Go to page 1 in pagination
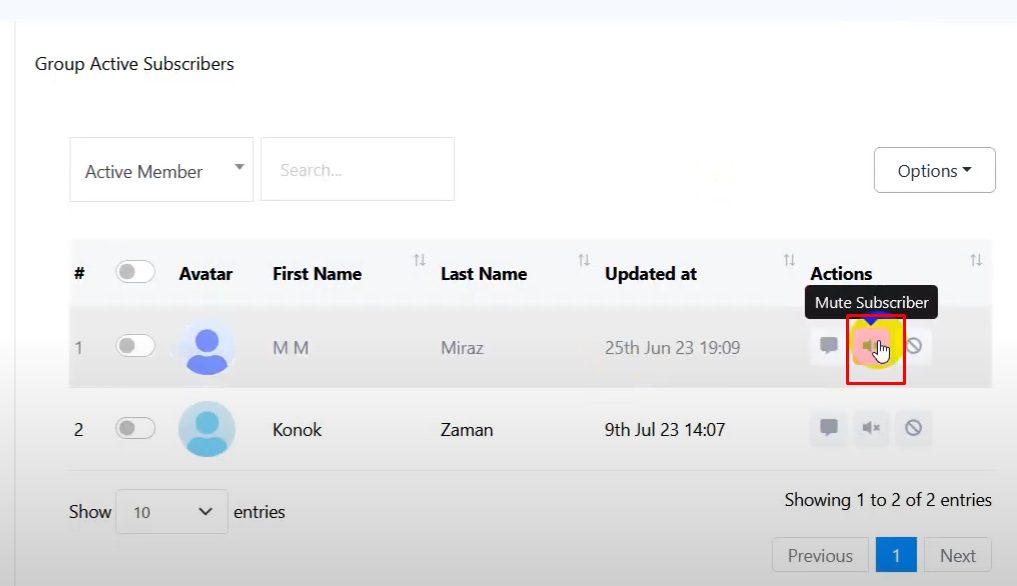 [x=895, y=556]
